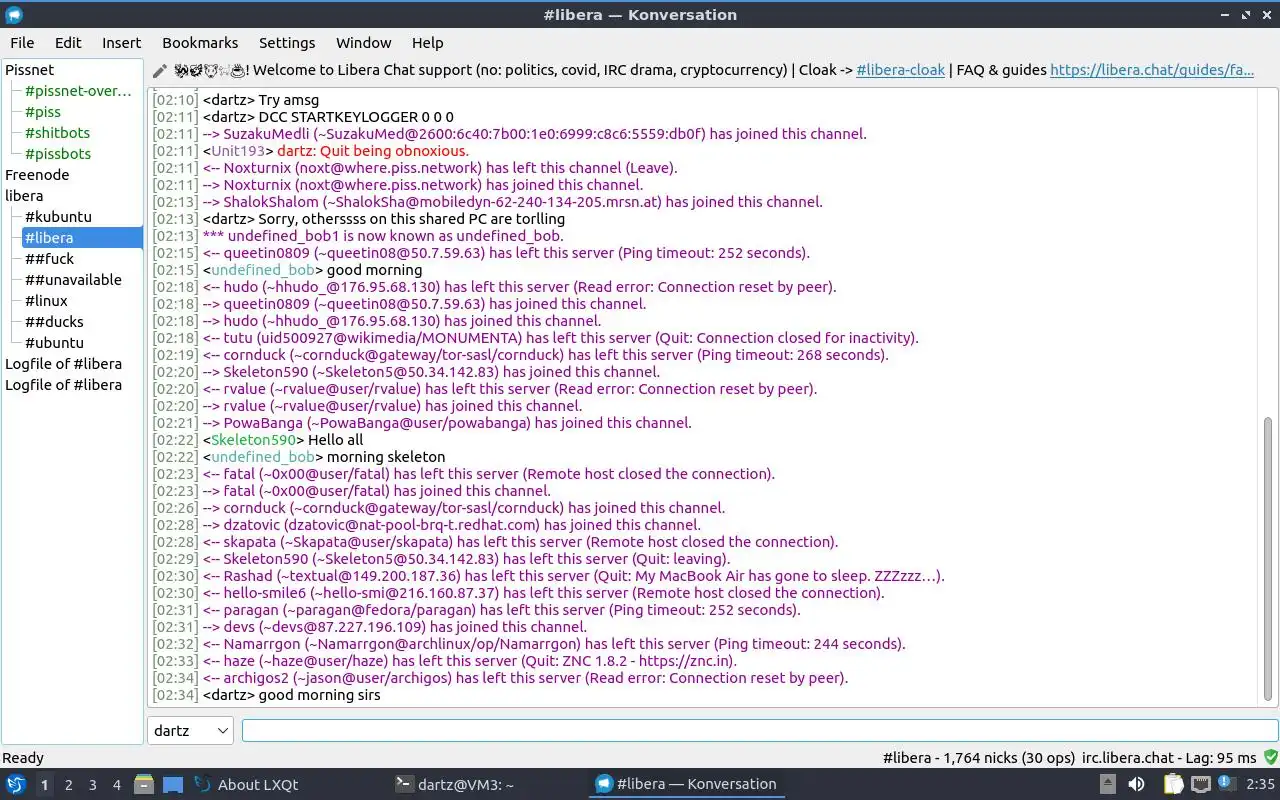Open the https://znc.in link in chat
Viewport: 1280px width, 800px height.
point(685,661)
